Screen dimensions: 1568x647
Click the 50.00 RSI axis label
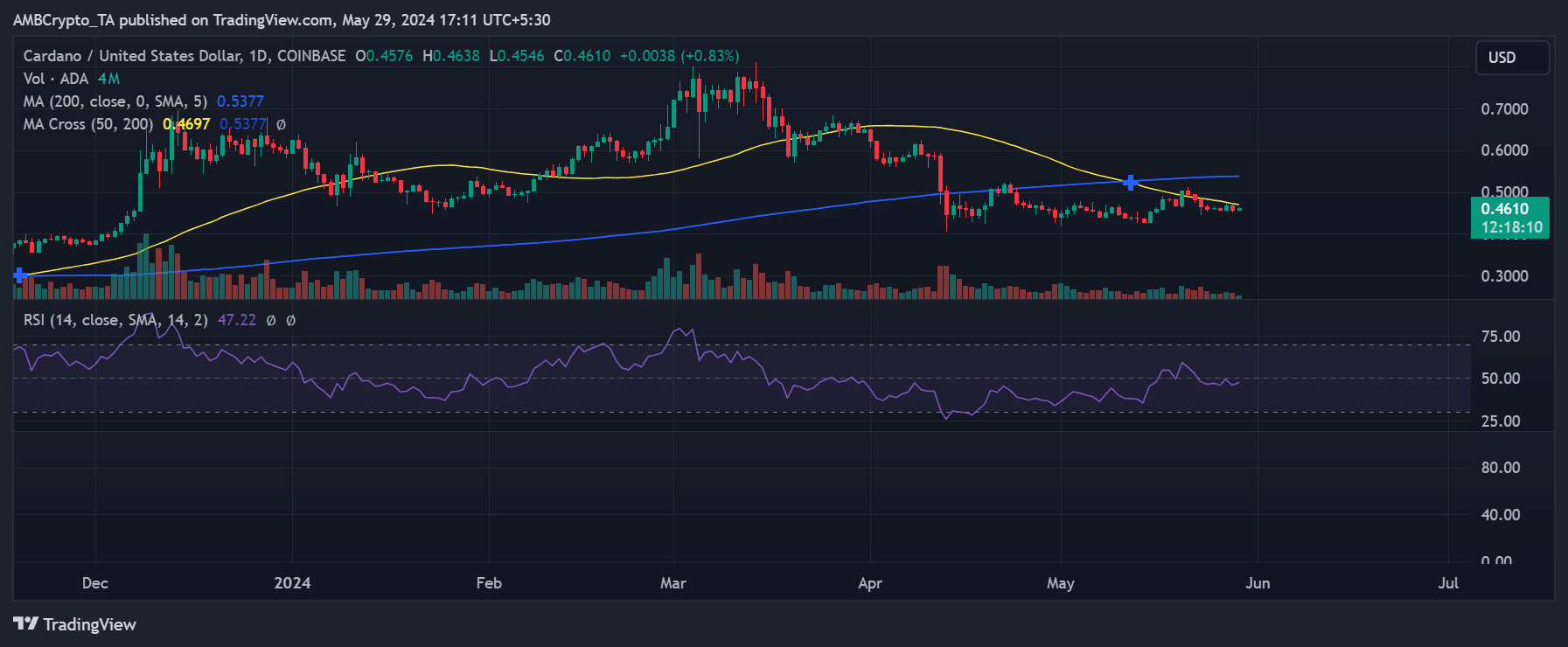(1501, 379)
